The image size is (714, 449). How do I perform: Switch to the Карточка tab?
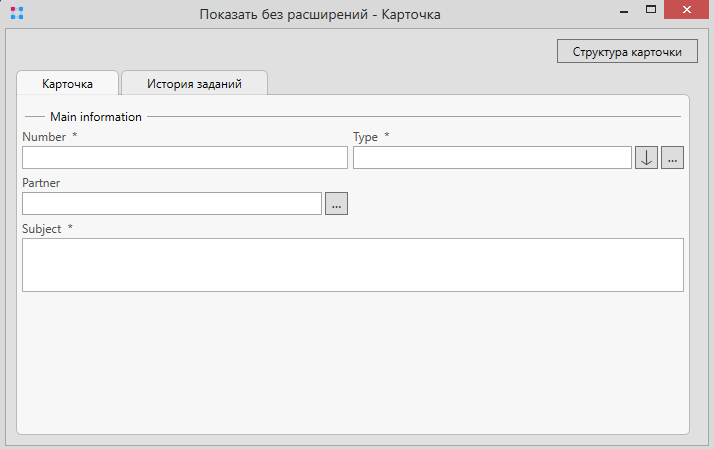(x=68, y=84)
